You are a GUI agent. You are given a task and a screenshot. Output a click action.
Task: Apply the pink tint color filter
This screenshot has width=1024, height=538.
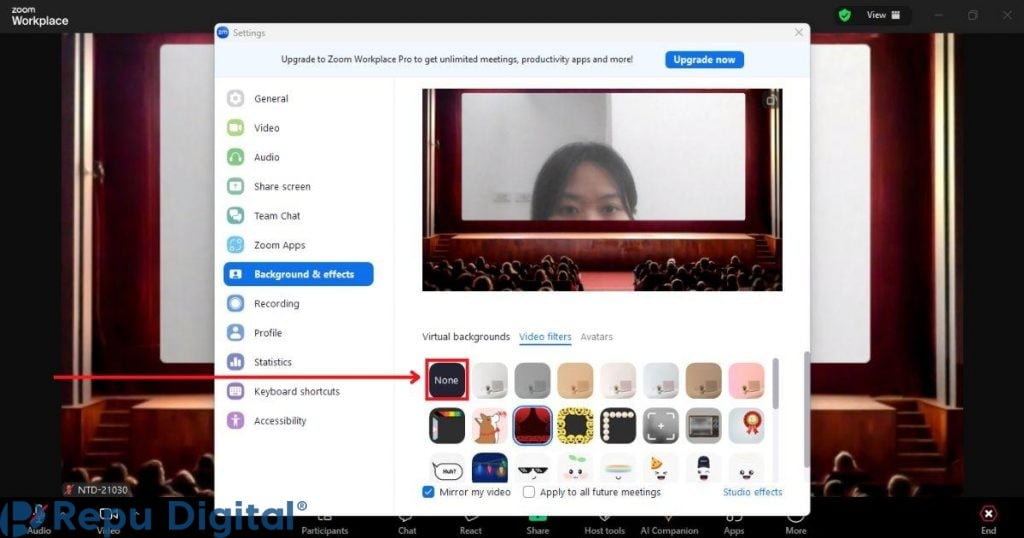[746, 380]
